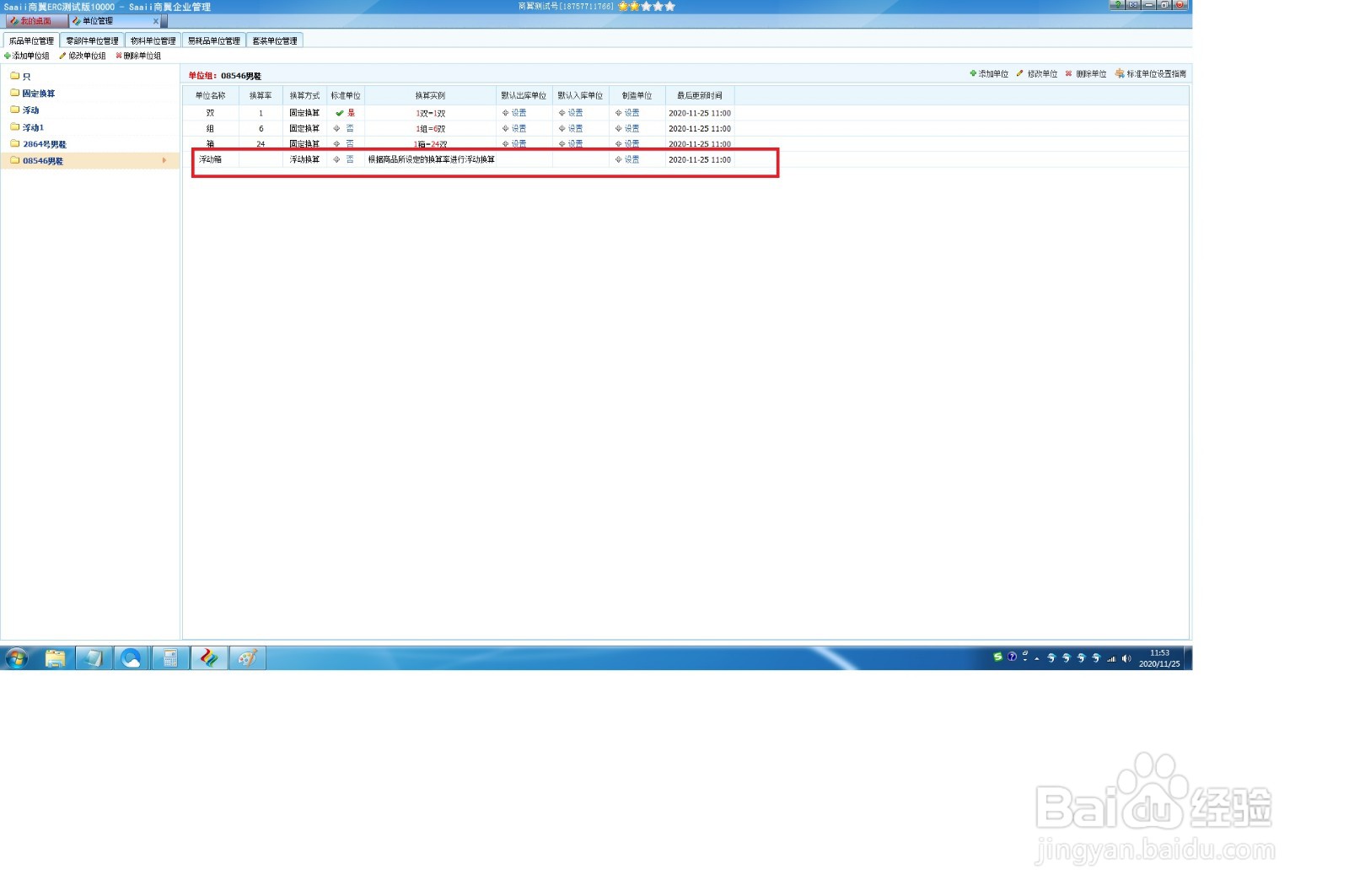
Task: Toggle standard unit 否 for 箱 row
Action: tap(344, 144)
